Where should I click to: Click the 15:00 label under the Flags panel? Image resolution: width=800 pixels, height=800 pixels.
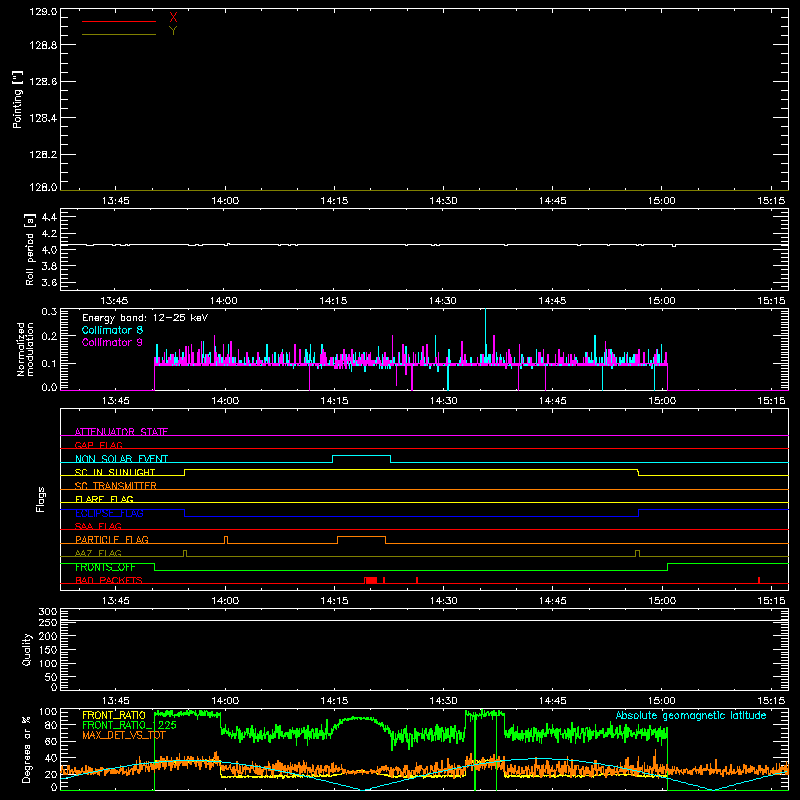[662, 601]
